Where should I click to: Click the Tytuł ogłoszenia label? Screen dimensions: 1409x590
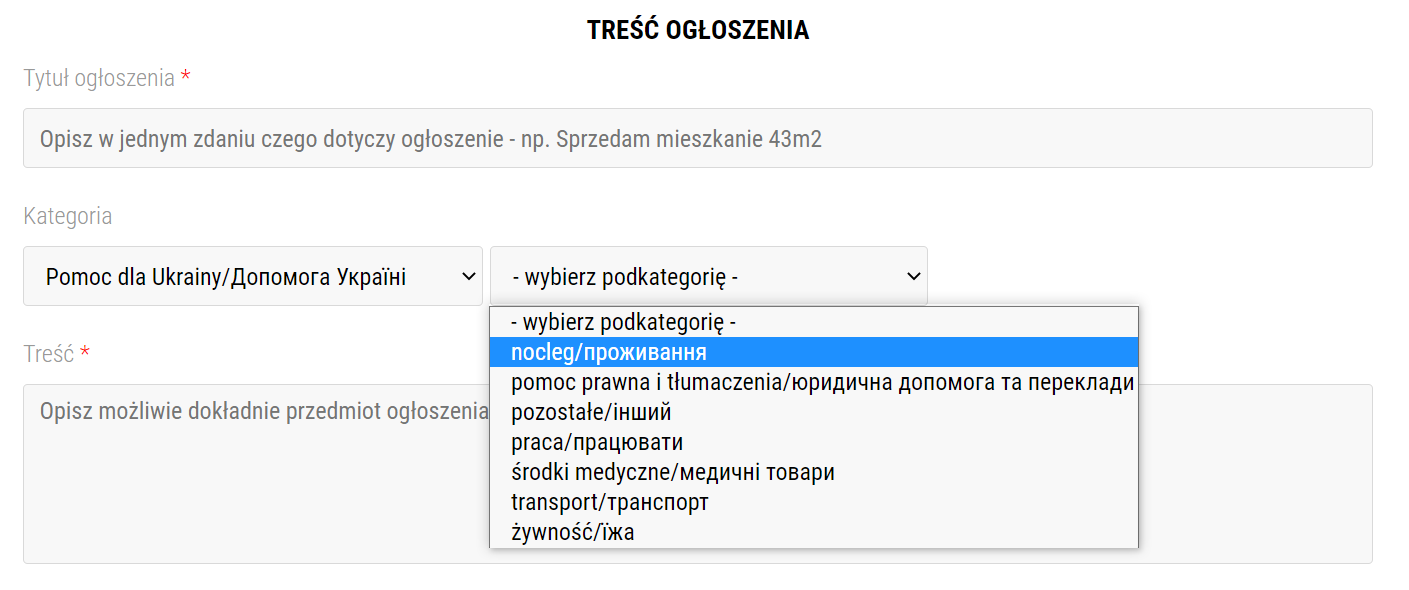click(99, 78)
